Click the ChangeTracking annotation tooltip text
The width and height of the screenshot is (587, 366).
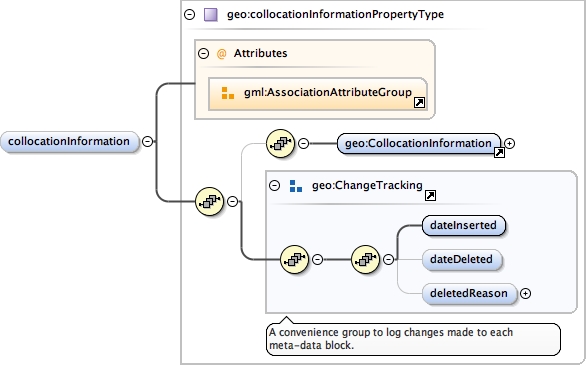click(391, 339)
